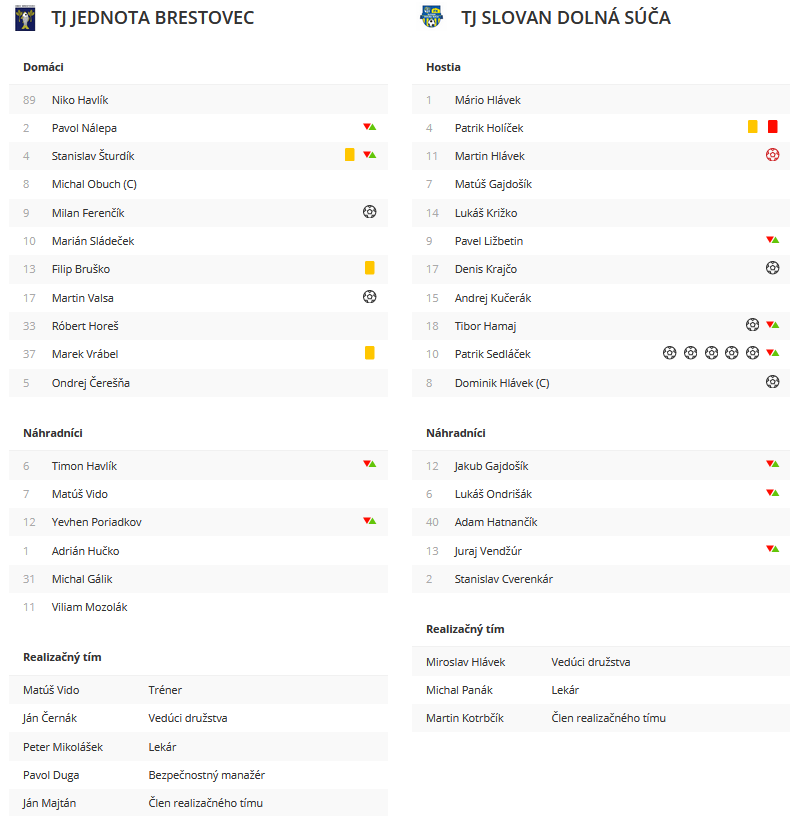This screenshot has height=816, width=799.
Task: Click Martin Valsa's goal ball icon
Action: click(370, 297)
